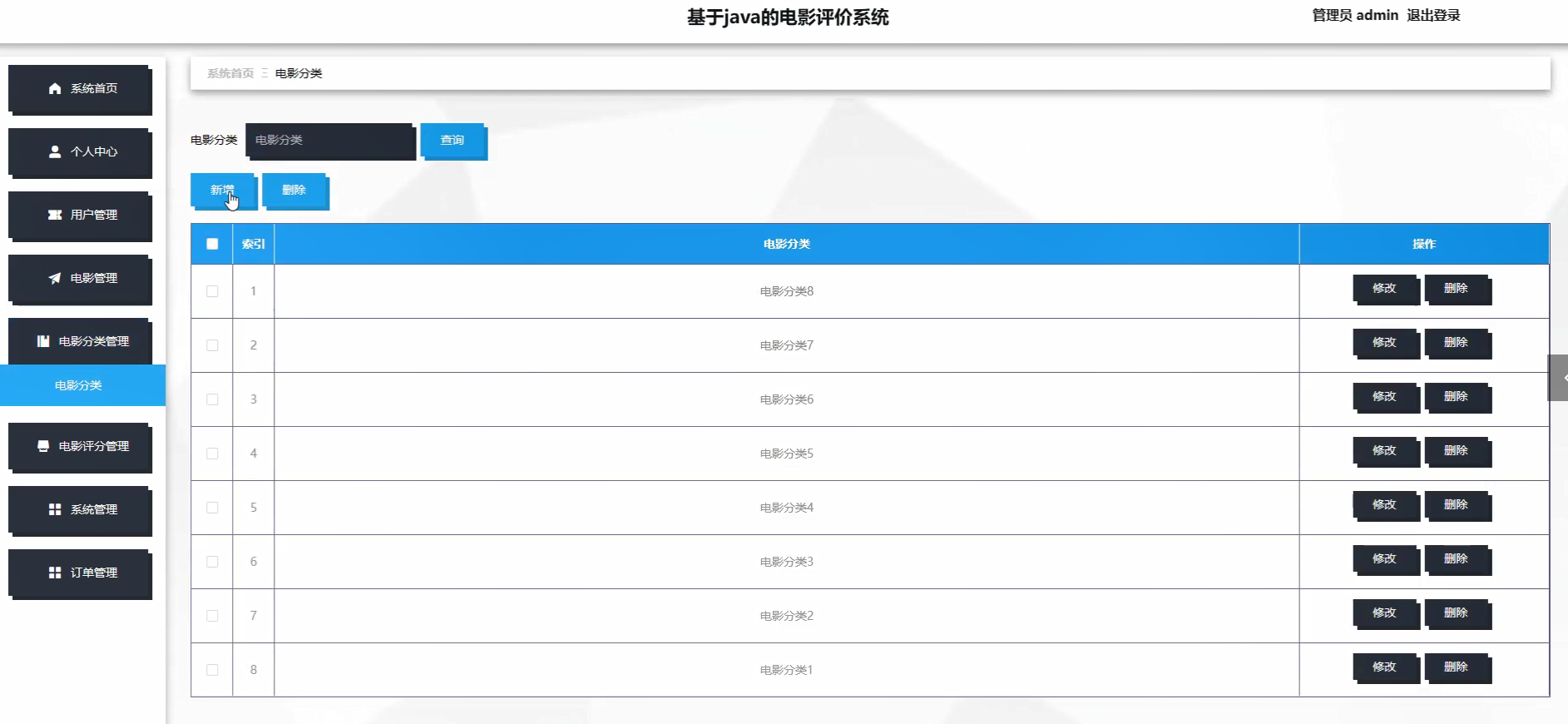1568x724 pixels.
Task: Check the box for row 电影分类5
Action: pyautogui.click(x=212, y=454)
